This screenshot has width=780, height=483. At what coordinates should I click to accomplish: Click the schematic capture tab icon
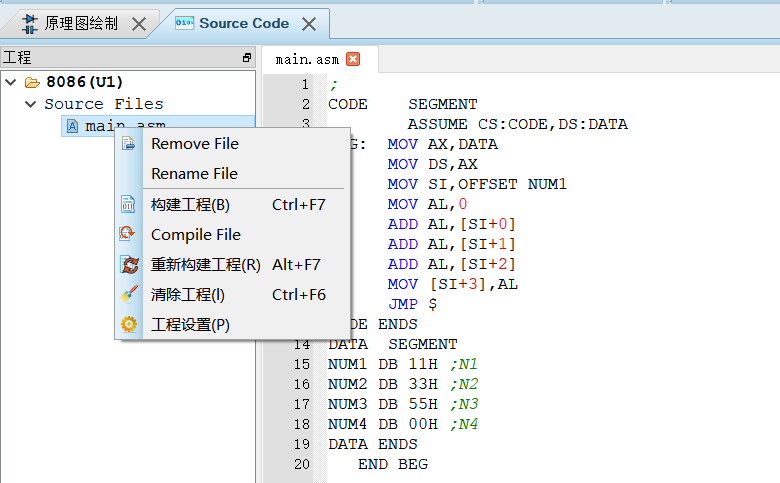pyautogui.click(x=30, y=24)
